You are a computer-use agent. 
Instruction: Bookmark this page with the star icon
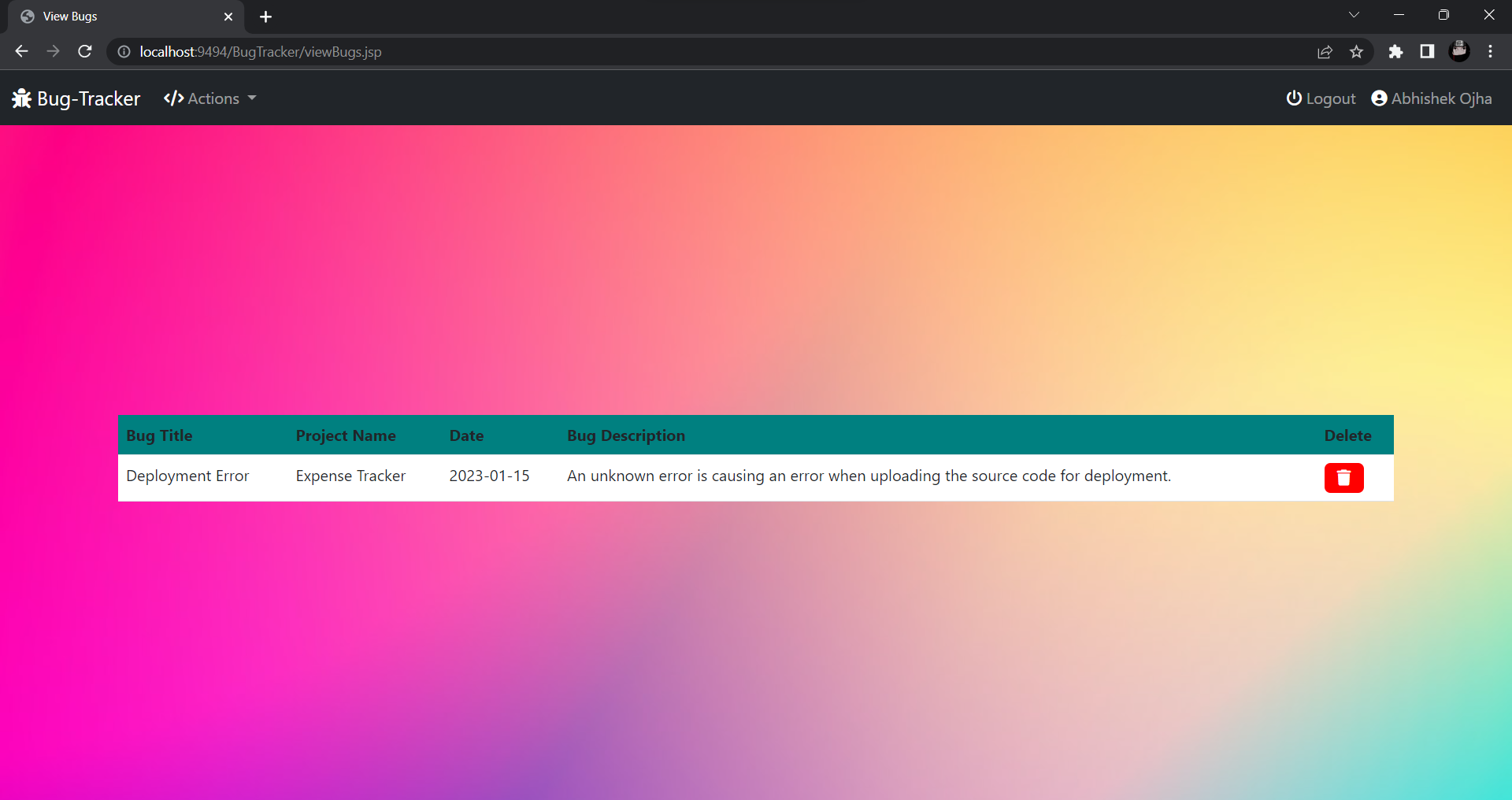pyautogui.click(x=1357, y=52)
